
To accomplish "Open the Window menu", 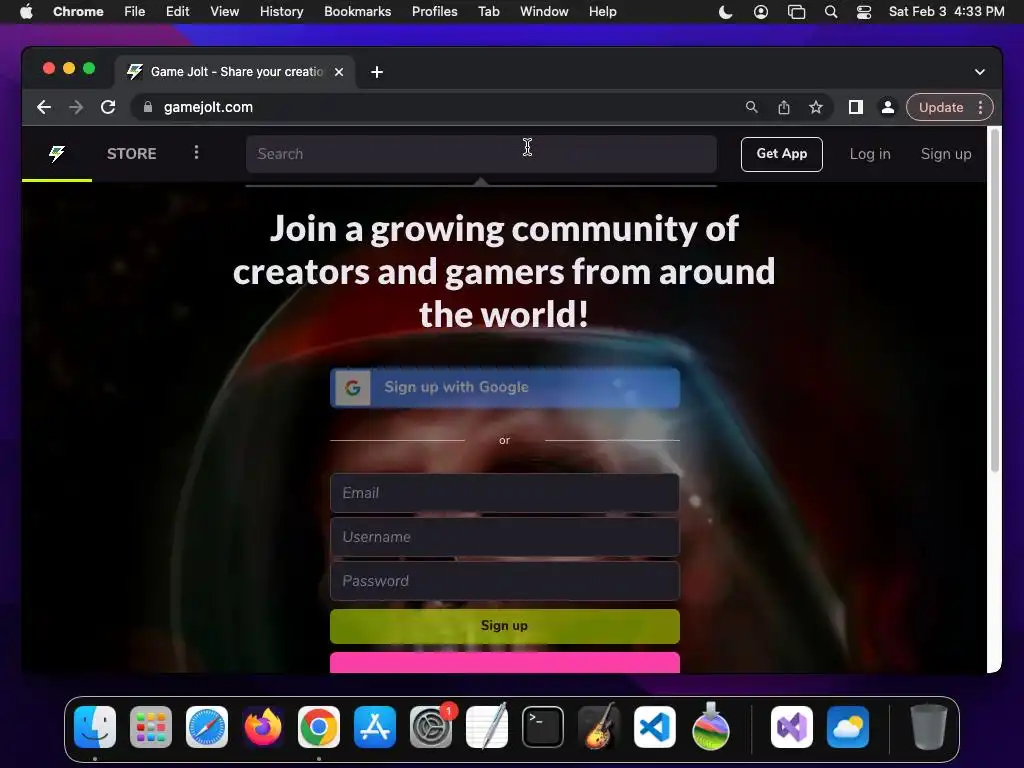I will click(x=544, y=12).
